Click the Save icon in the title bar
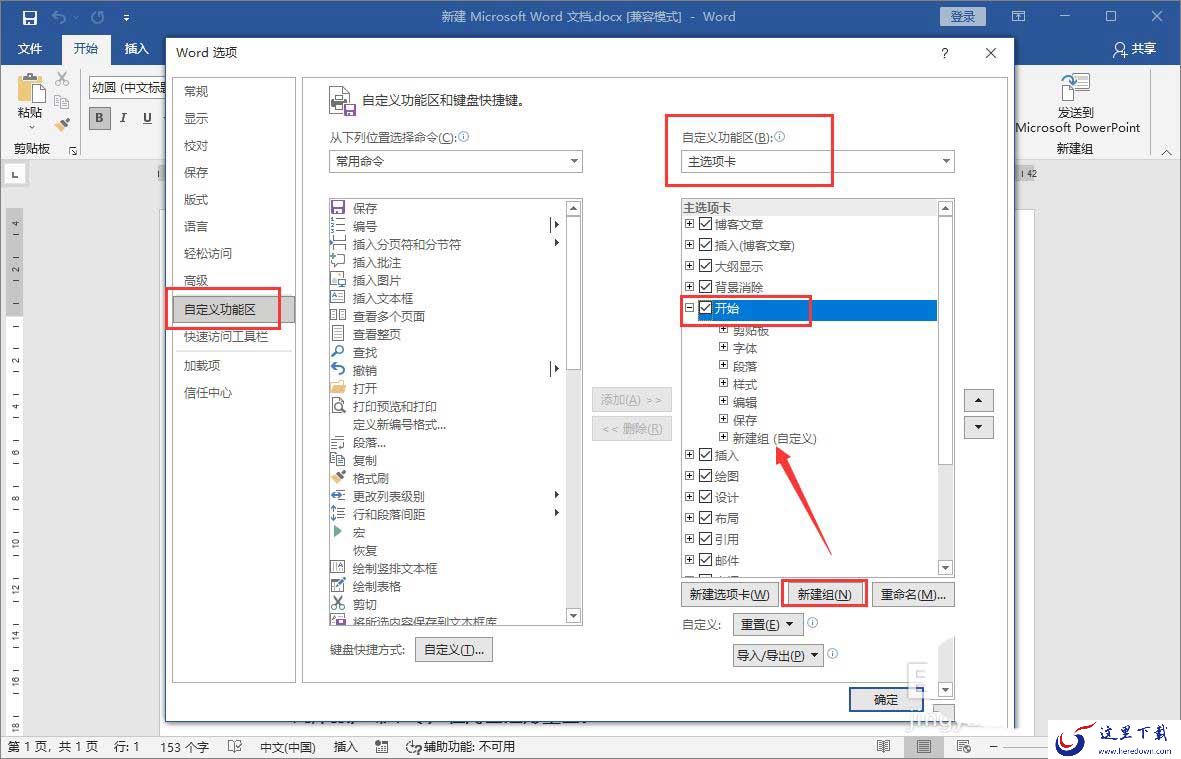 (29, 17)
